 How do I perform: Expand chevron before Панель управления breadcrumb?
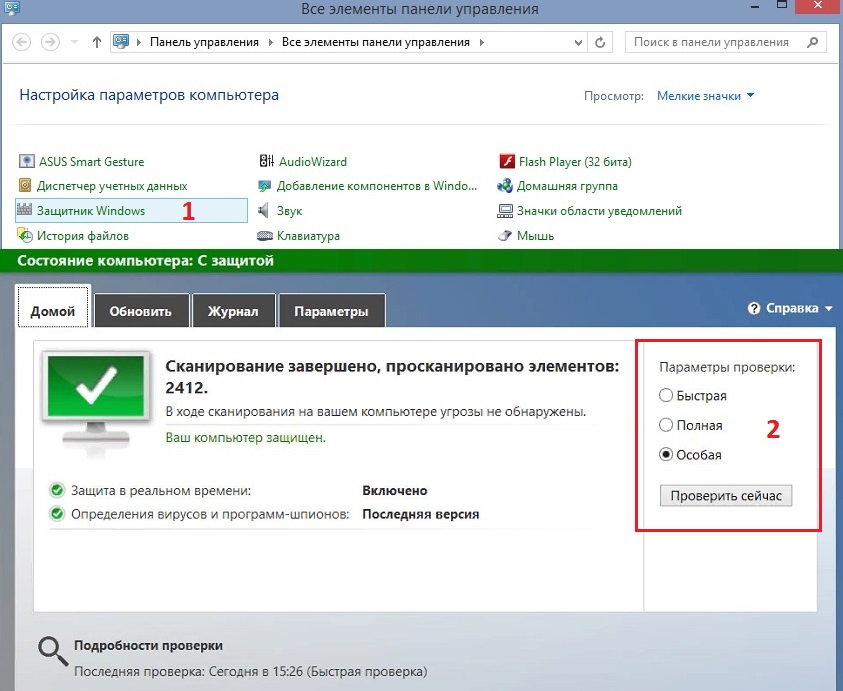(x=139, y=42)
